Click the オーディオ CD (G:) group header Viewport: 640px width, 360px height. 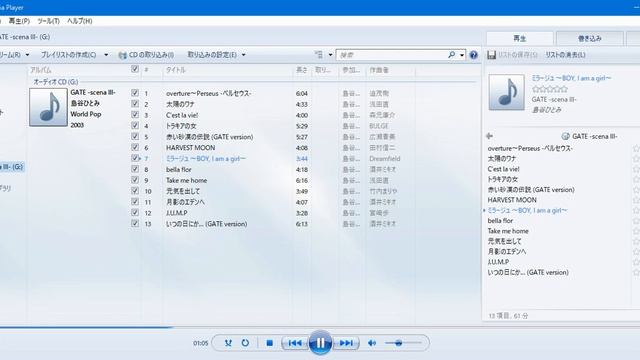click(56, 82)
